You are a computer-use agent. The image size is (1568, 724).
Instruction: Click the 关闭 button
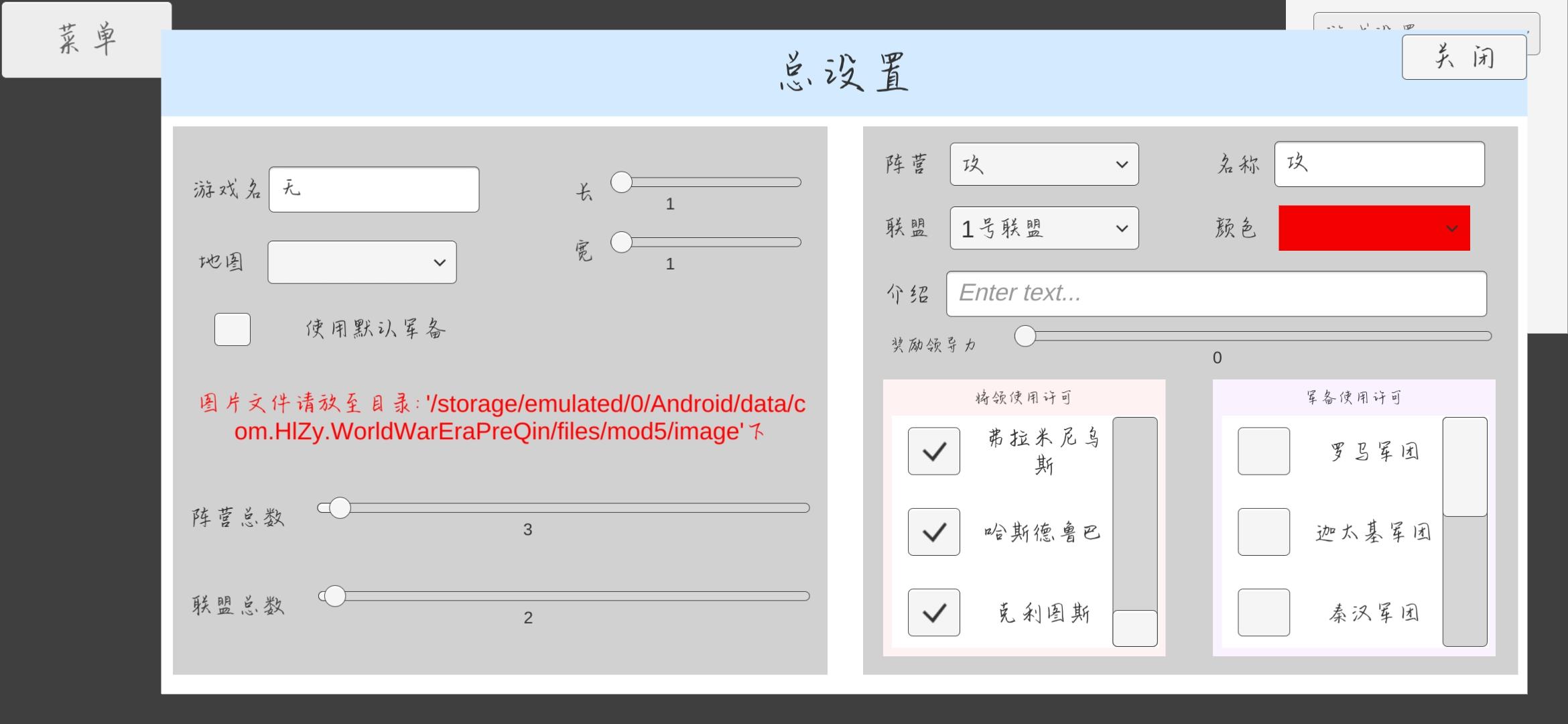point(1463,58)
